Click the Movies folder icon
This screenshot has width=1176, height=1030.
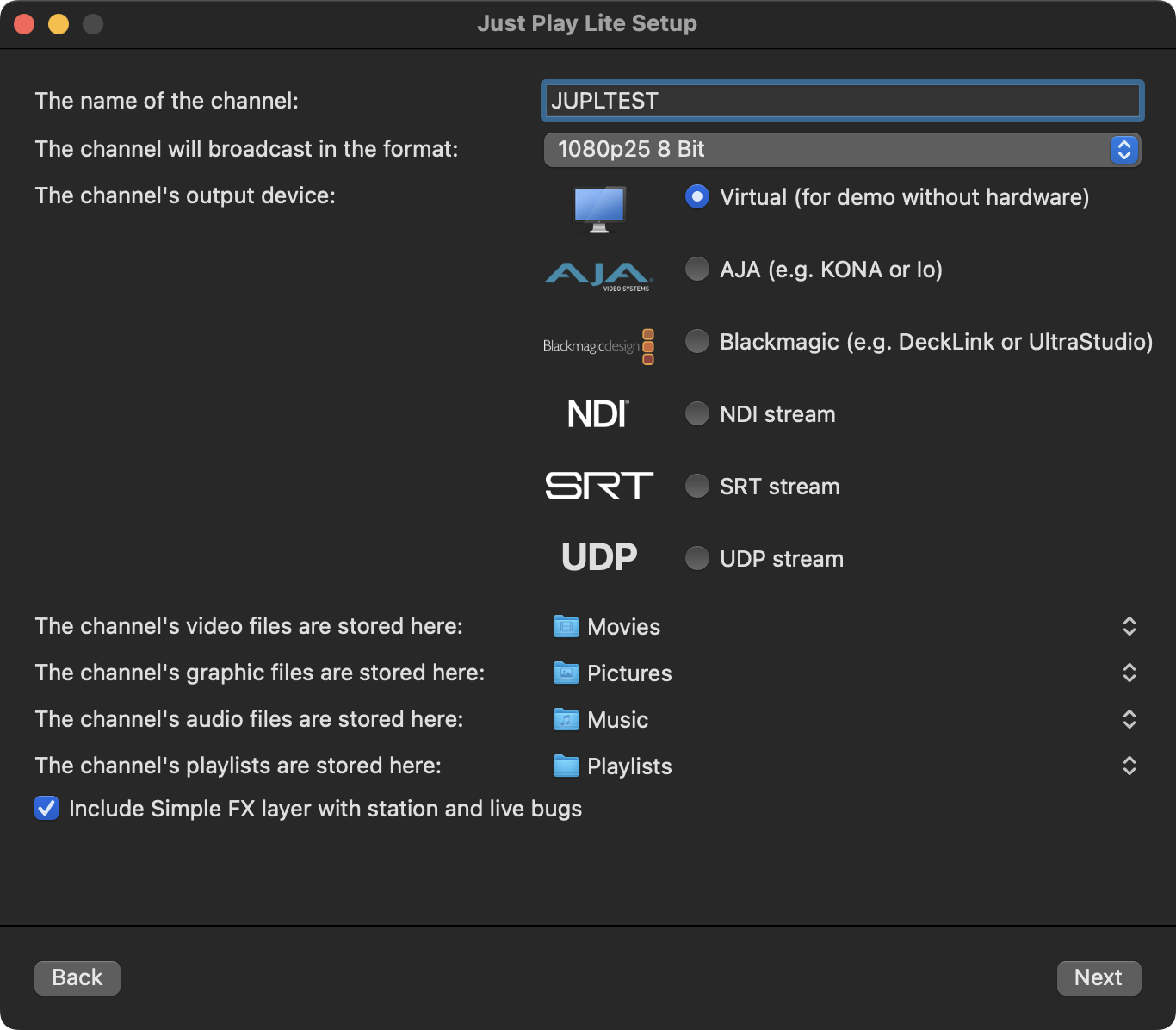coord(566,626)
